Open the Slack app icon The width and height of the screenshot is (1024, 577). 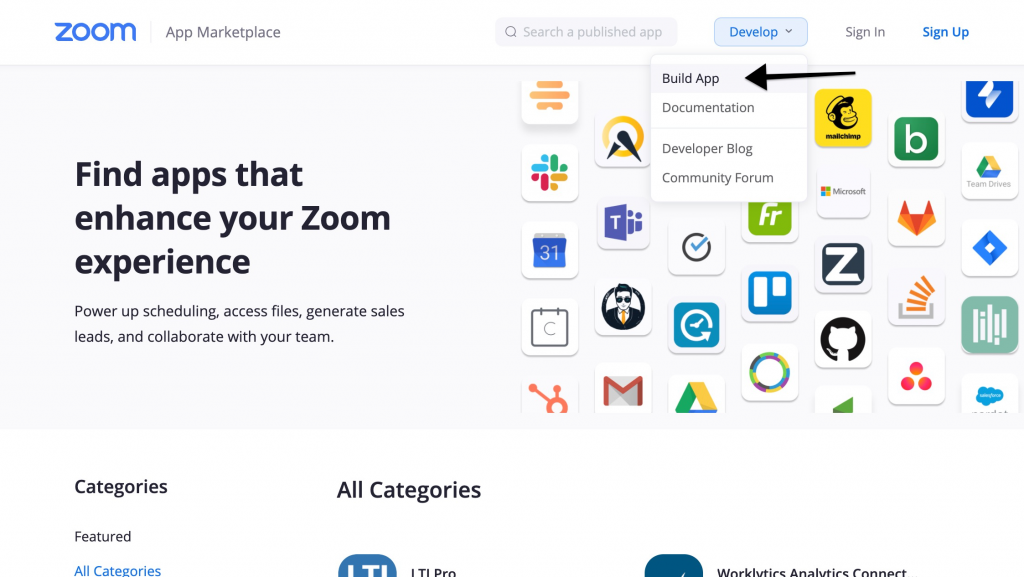point(550,173)
